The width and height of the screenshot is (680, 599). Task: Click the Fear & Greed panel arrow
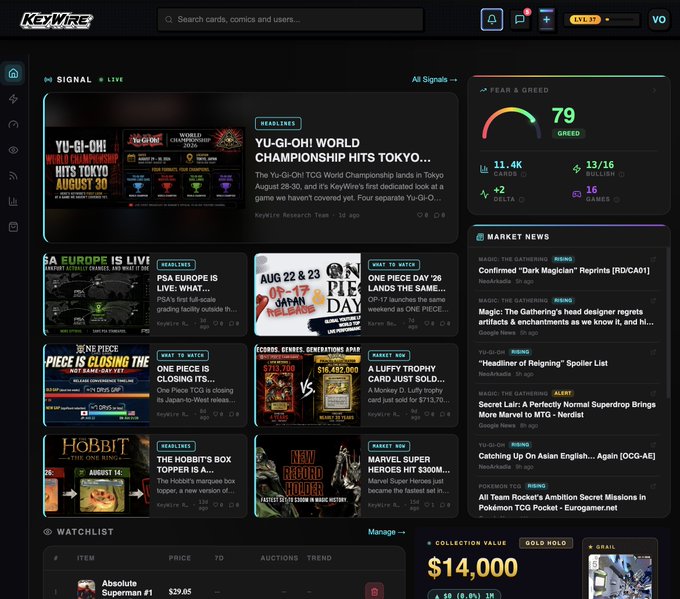(654, 90)
